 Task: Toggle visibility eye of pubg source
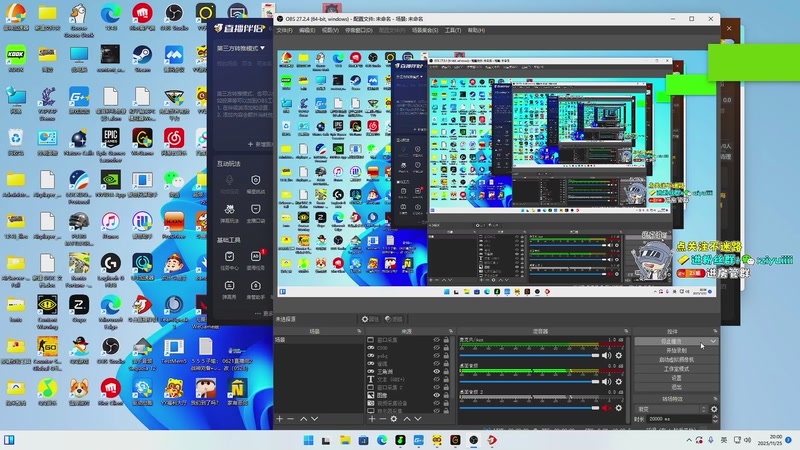436,356
